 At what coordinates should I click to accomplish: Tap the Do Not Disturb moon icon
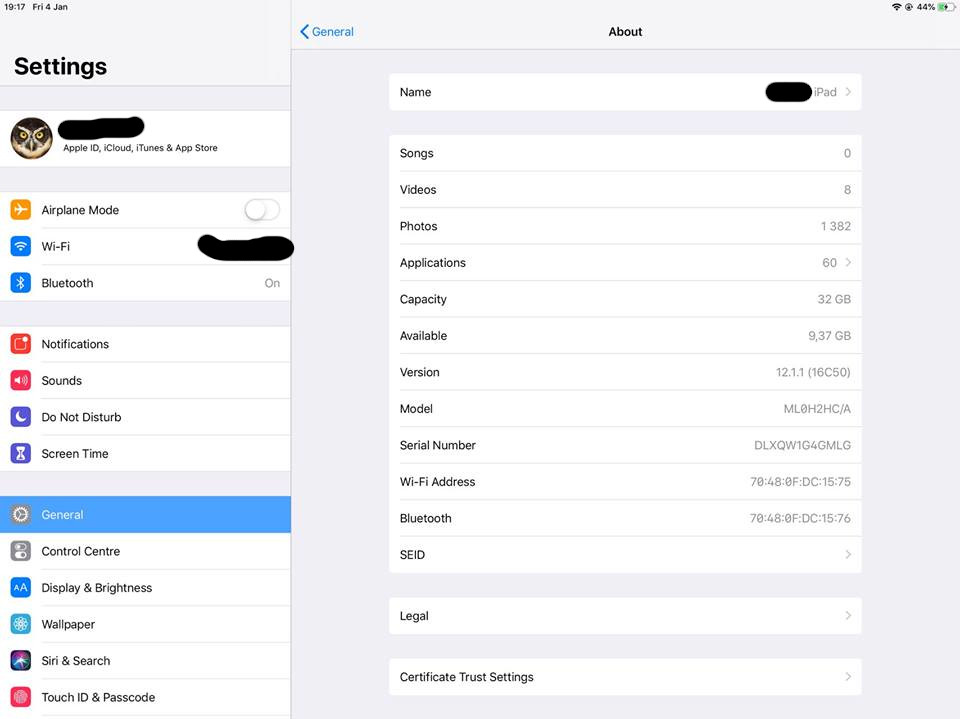click(x=20, y=417)
